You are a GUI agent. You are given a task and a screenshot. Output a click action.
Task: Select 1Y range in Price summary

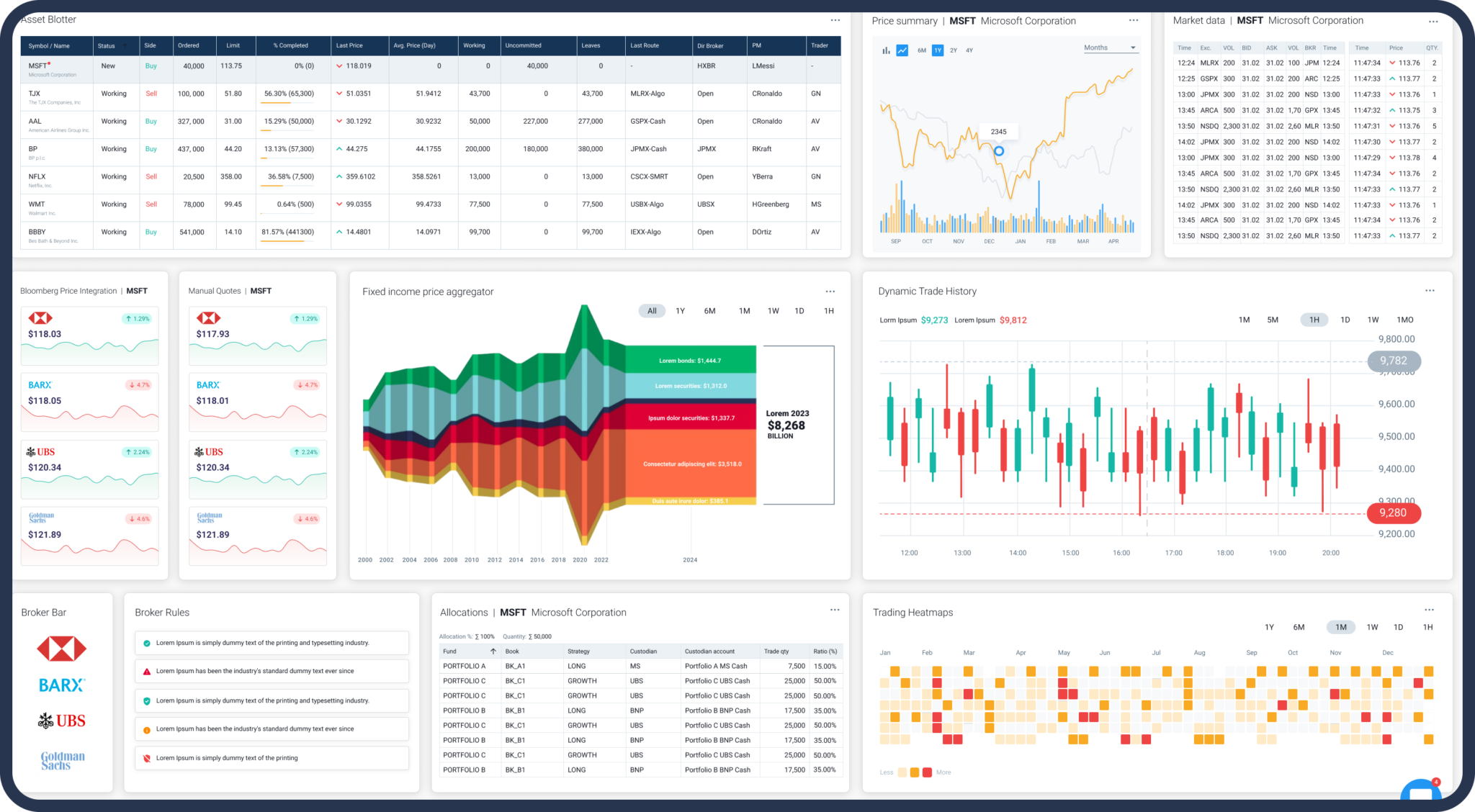click(x=938, y=50)
